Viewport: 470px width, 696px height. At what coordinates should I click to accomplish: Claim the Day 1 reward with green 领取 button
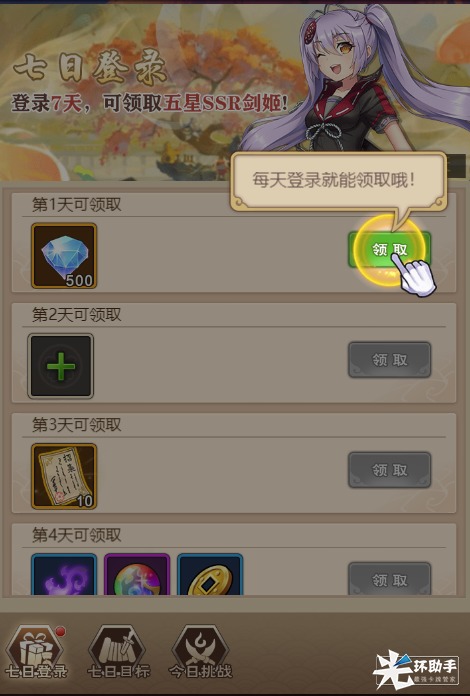point(389,249)
